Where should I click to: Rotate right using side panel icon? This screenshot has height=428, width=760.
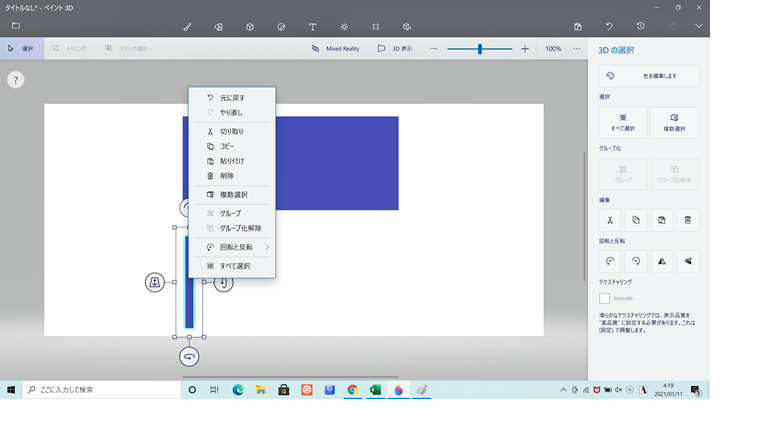pyautogui.click(x=636, y=261)
